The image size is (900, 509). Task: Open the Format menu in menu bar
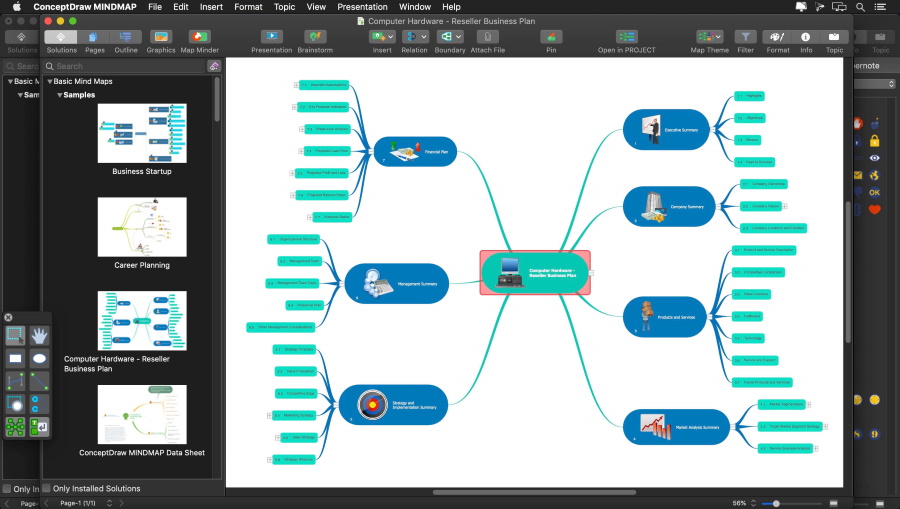[248, 7]
